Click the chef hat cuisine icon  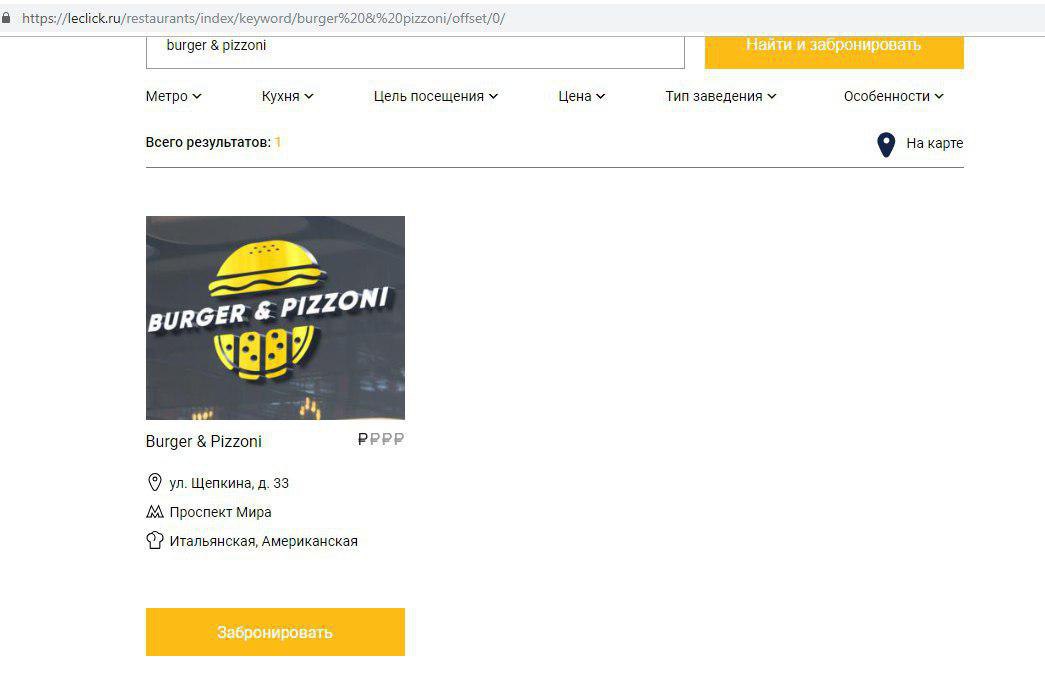point(155,540)
